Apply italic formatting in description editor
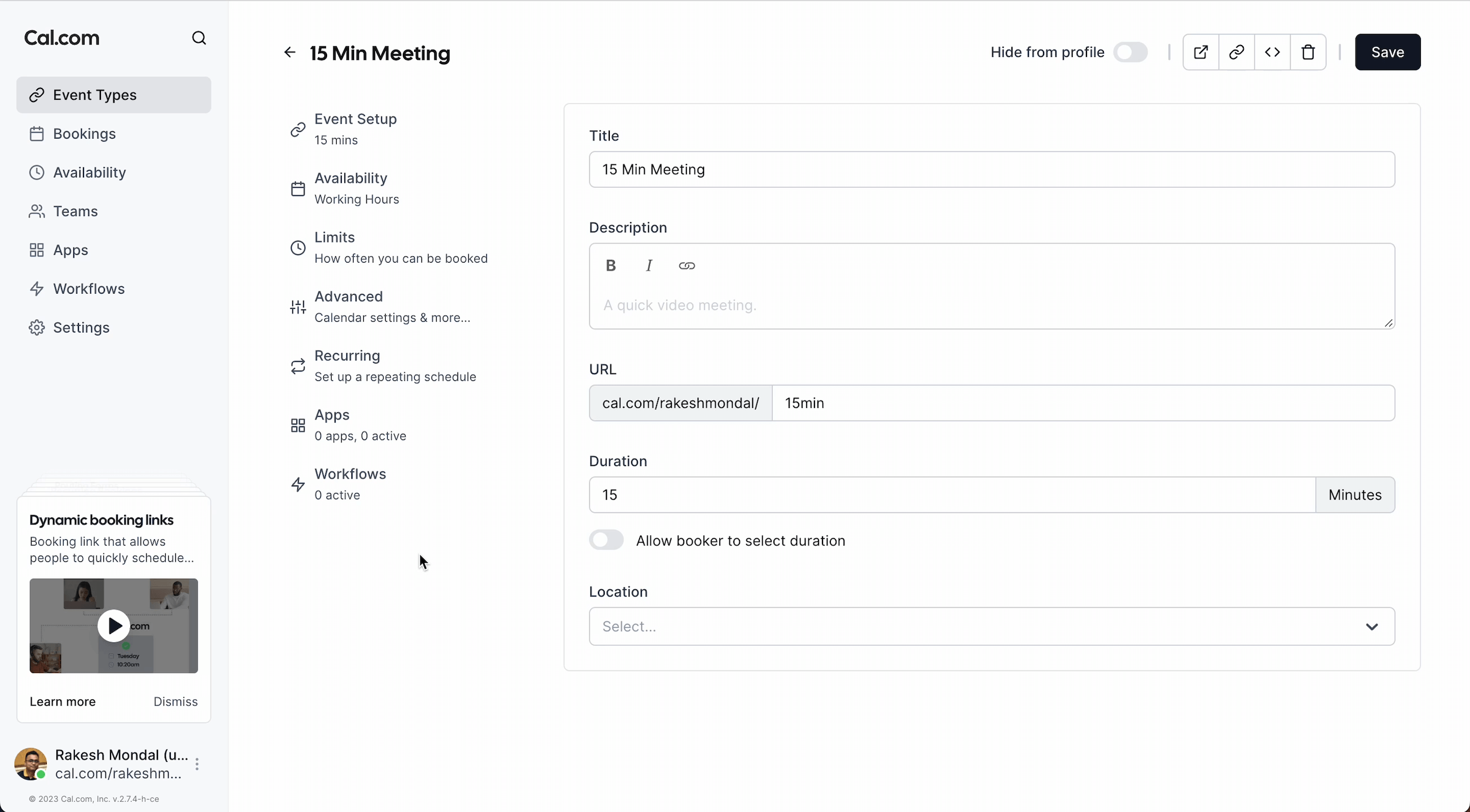This screenshot has width=1470, height=812. [649, 266]
